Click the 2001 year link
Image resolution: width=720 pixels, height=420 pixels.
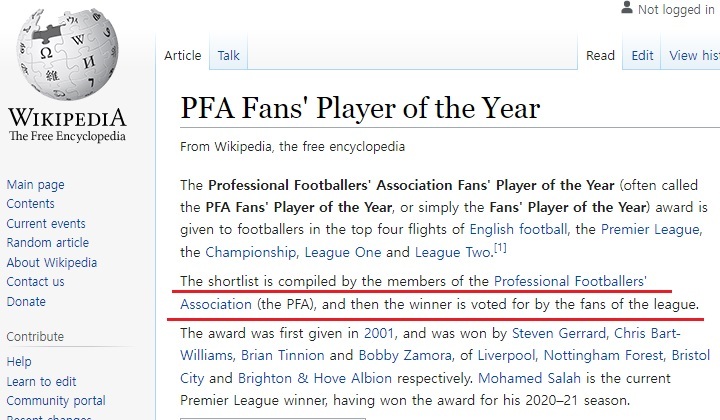point(379,333)
